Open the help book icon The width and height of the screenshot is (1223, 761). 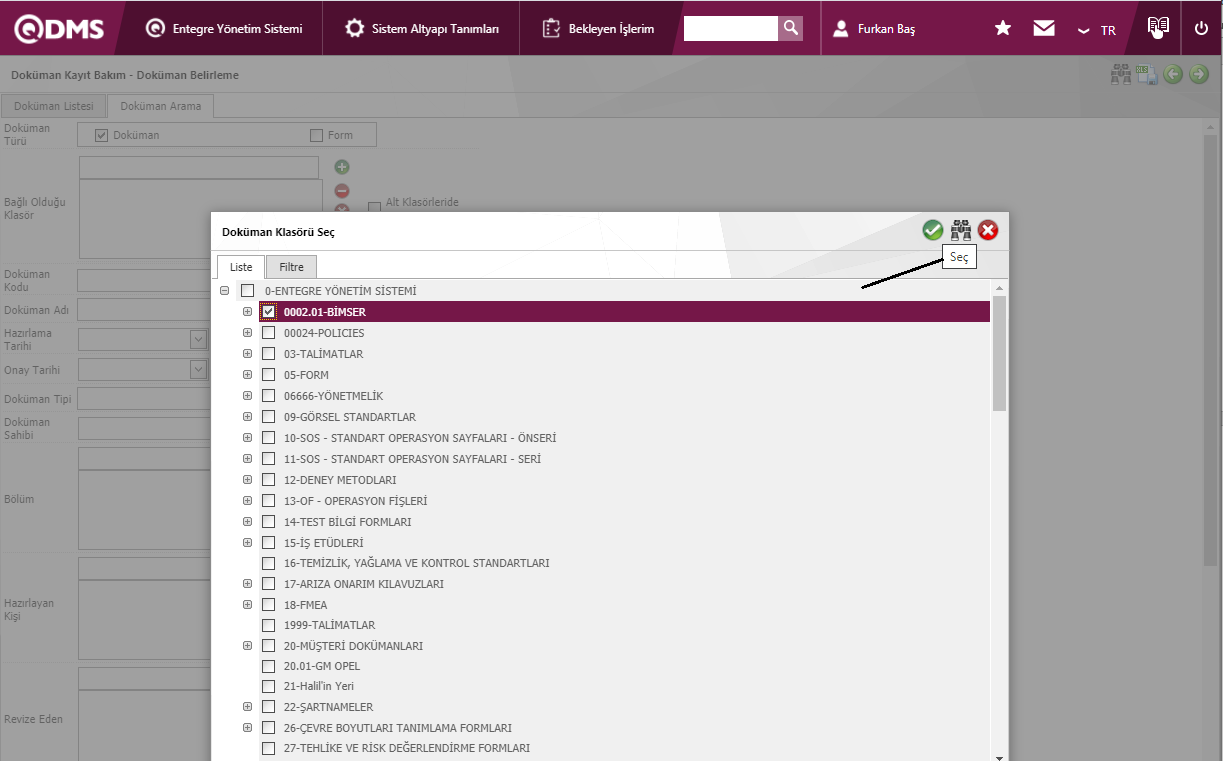coord(1158,27)
